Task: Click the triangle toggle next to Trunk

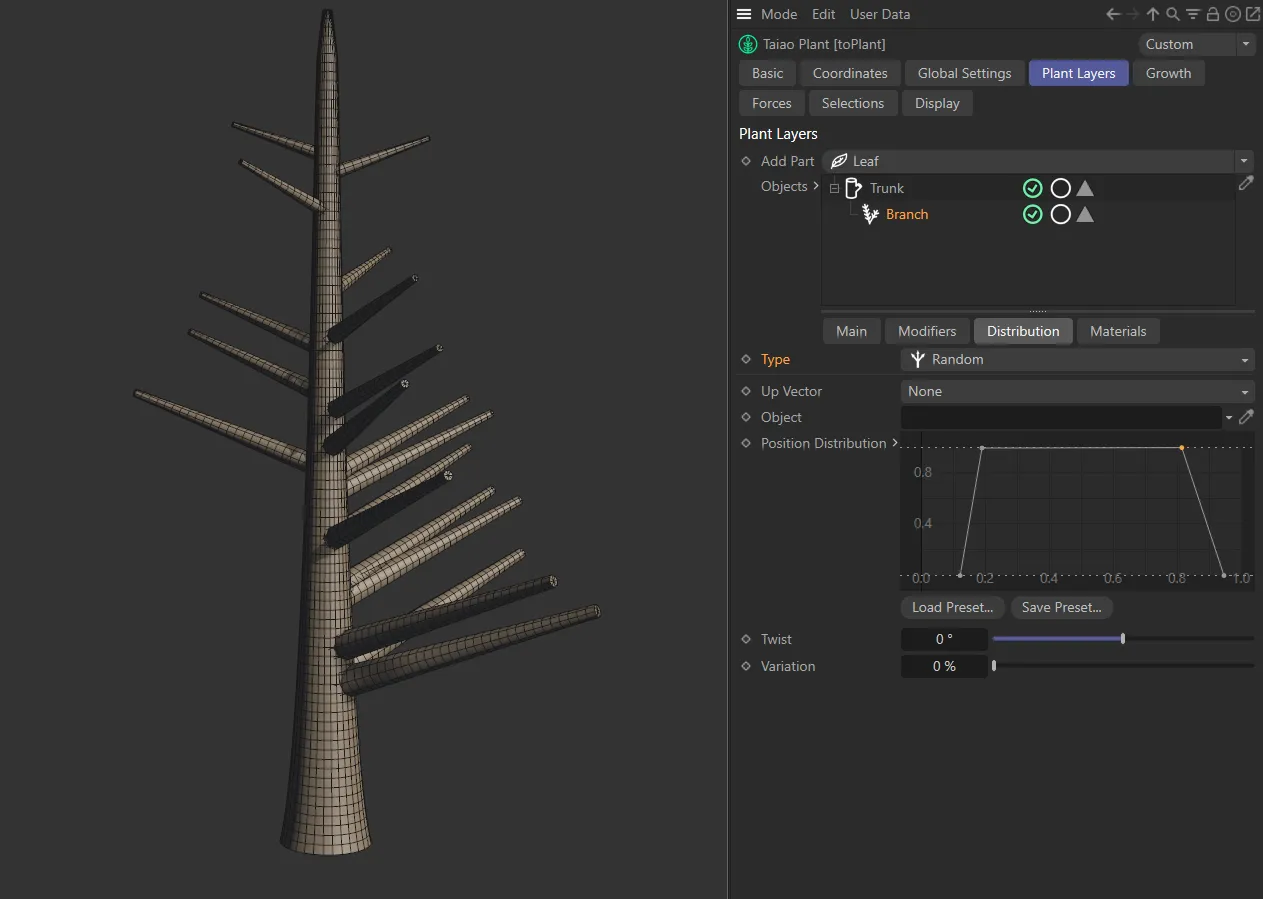Action: tap(1085, 188)
